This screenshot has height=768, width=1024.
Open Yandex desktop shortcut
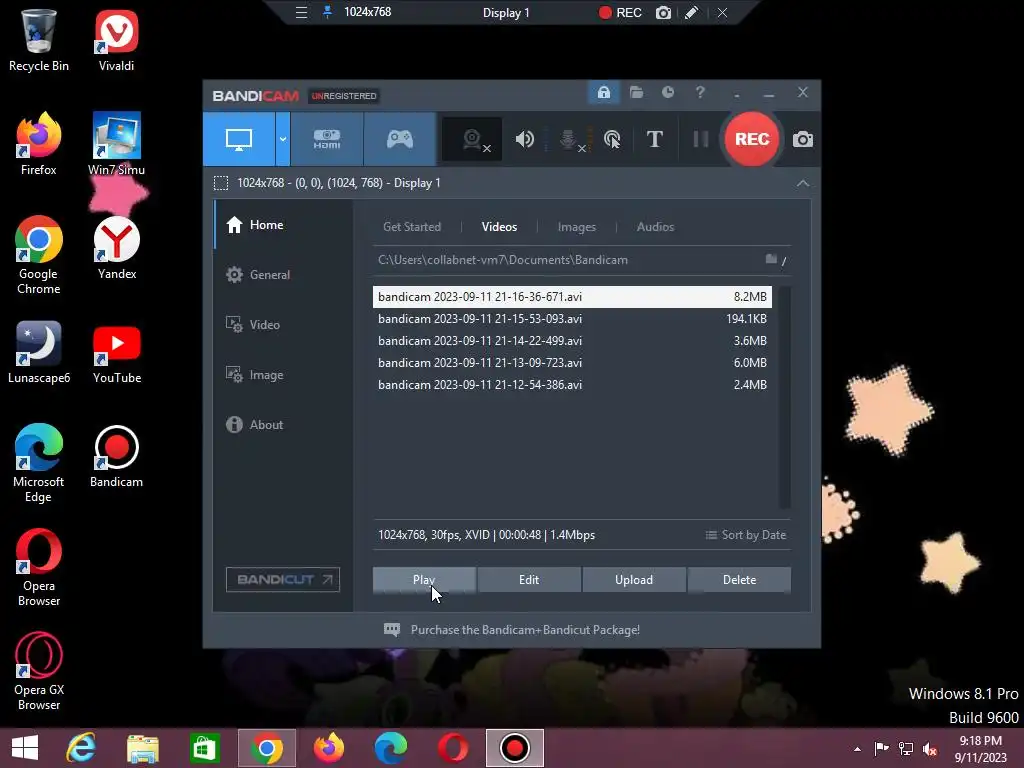tap(116, 249)
